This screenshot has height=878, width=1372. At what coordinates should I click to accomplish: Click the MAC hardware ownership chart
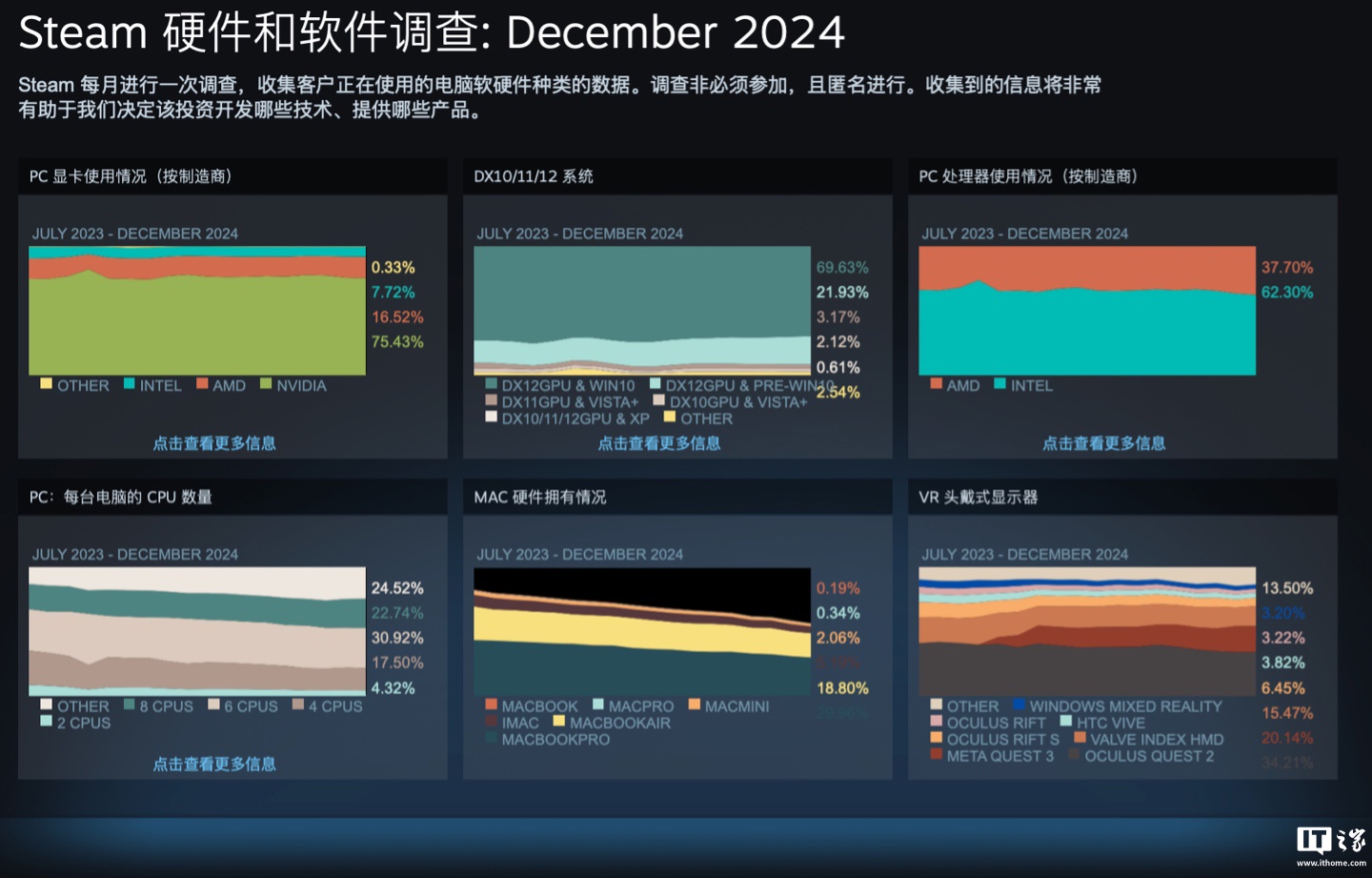point(642,631)
